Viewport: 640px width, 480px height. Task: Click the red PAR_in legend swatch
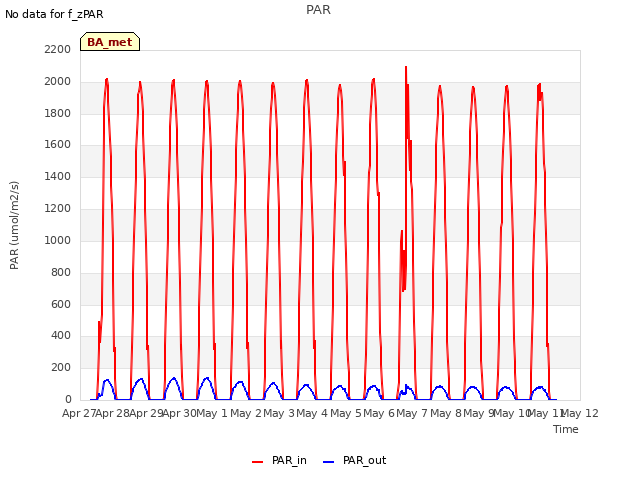(x=258, y=462)
